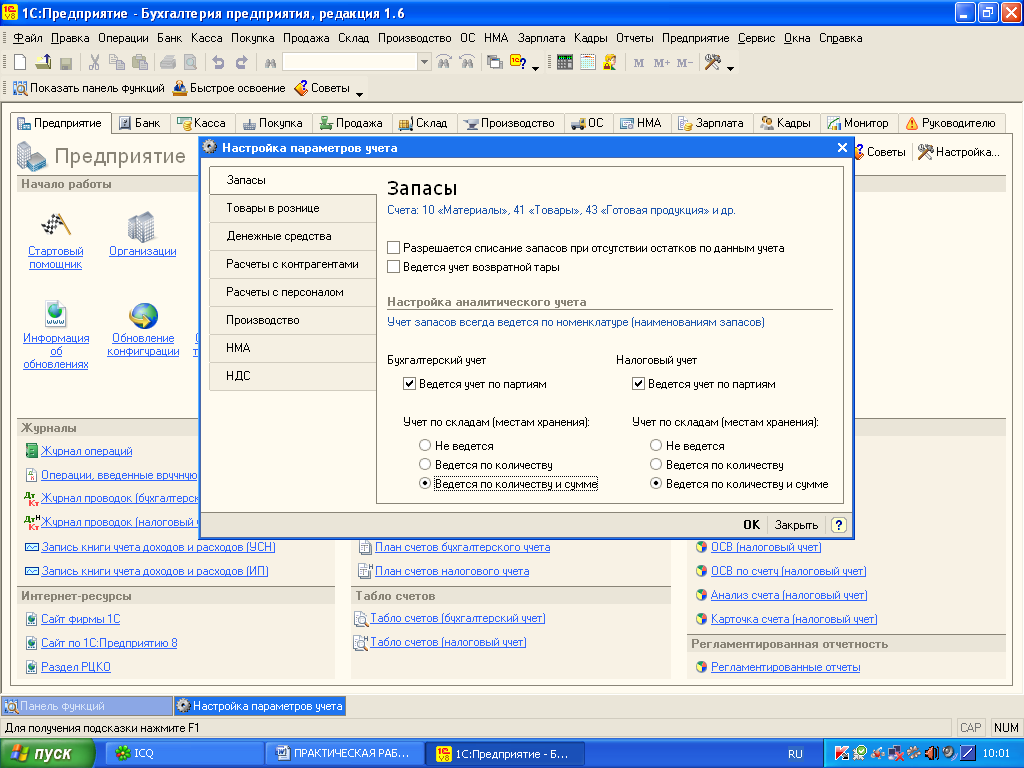
Task: Click the Windows list toolbar icon
Action: coord(495,63)
